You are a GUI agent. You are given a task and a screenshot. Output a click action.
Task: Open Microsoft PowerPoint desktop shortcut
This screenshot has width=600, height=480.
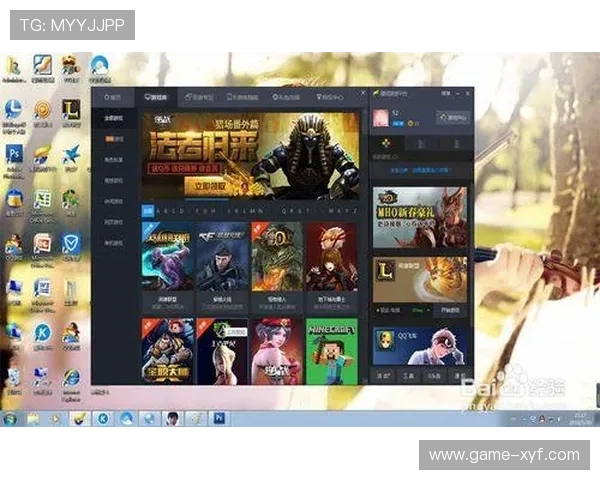point(42,243)
